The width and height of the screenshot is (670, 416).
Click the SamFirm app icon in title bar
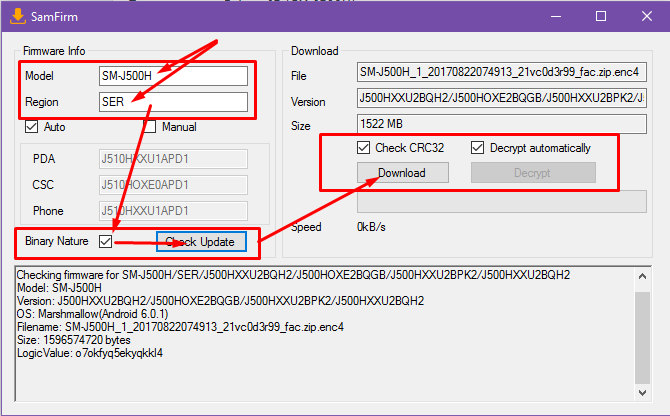coord(17,16)
